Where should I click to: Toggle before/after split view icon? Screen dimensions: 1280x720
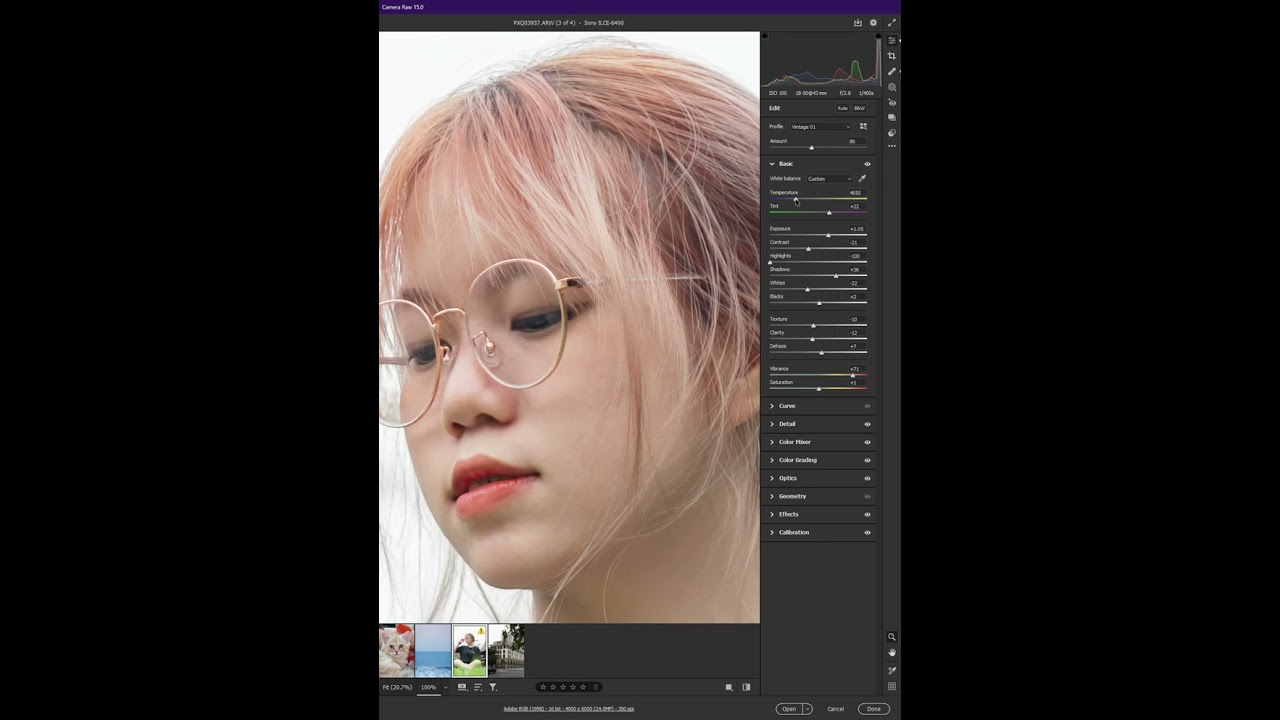[x=746, y=687]
